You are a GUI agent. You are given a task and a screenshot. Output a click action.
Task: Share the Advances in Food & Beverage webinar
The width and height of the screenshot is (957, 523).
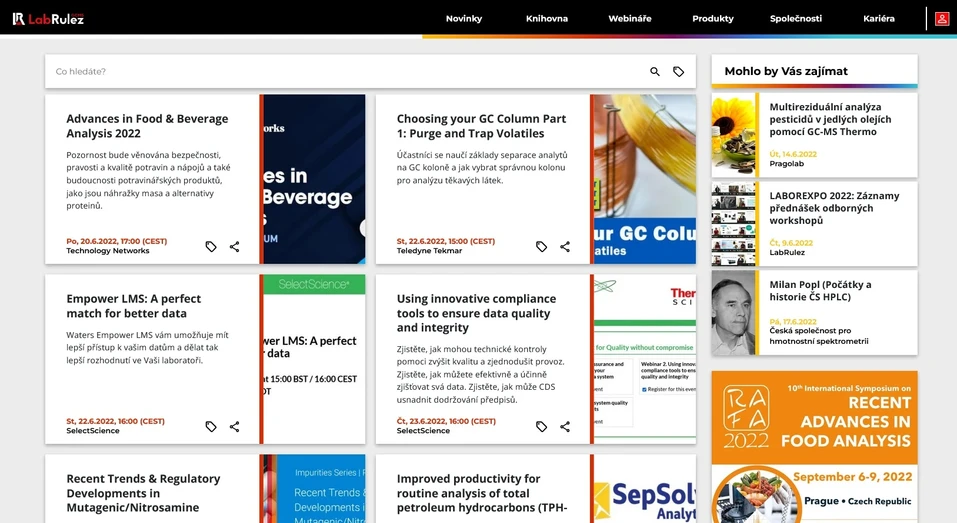pyautogui.click(x=234, y=246)
